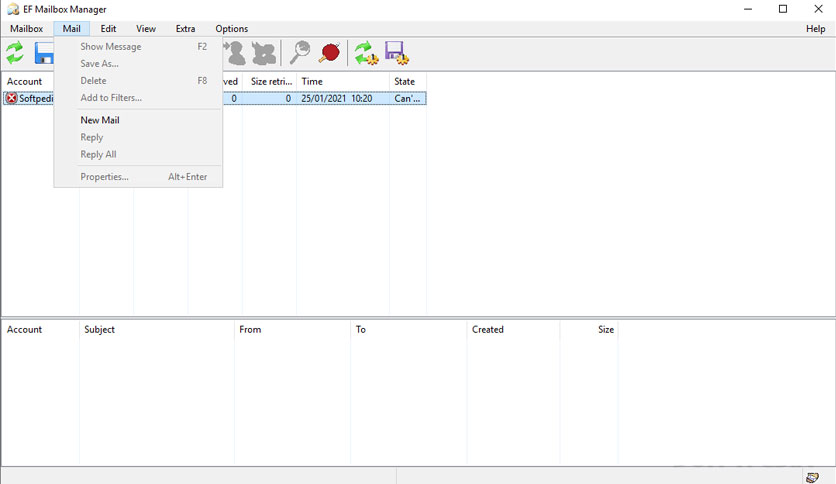This screenshot has height=484, width=836.
Task: Click the lower pane Account column header
Action: (41, 329)
